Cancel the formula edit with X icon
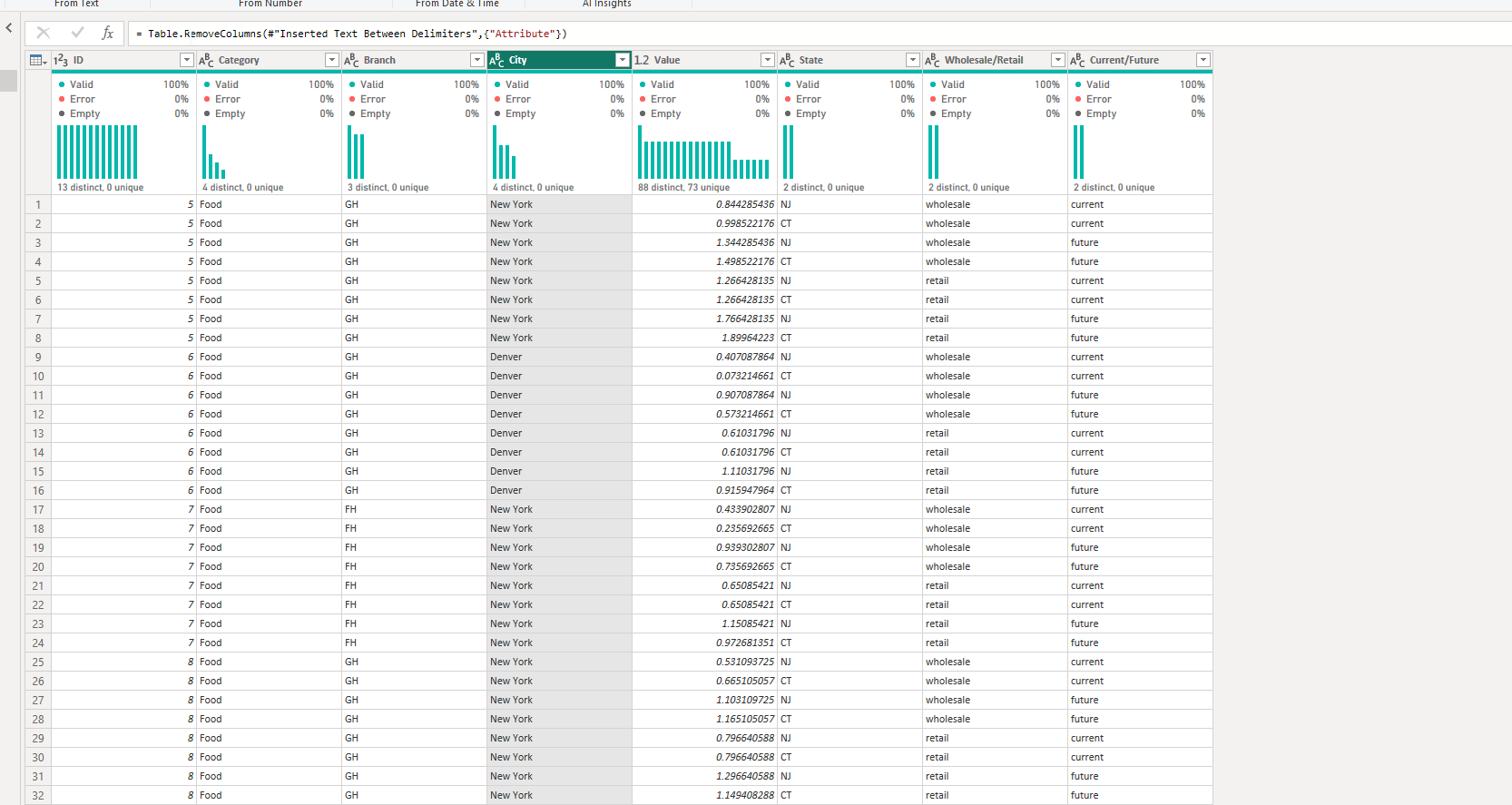 point(43,33)
